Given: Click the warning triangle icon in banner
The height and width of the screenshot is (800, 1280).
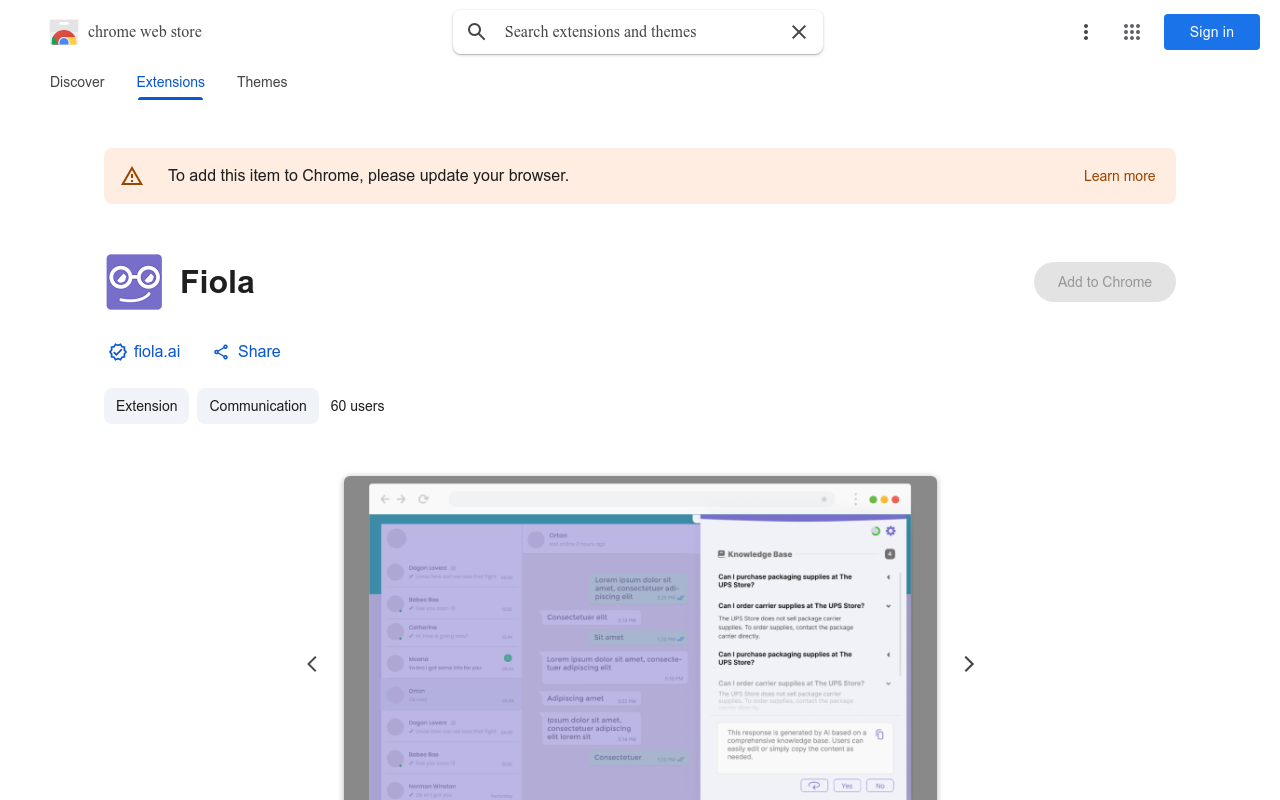Looking at the screenshot, I should coord(132,176).
